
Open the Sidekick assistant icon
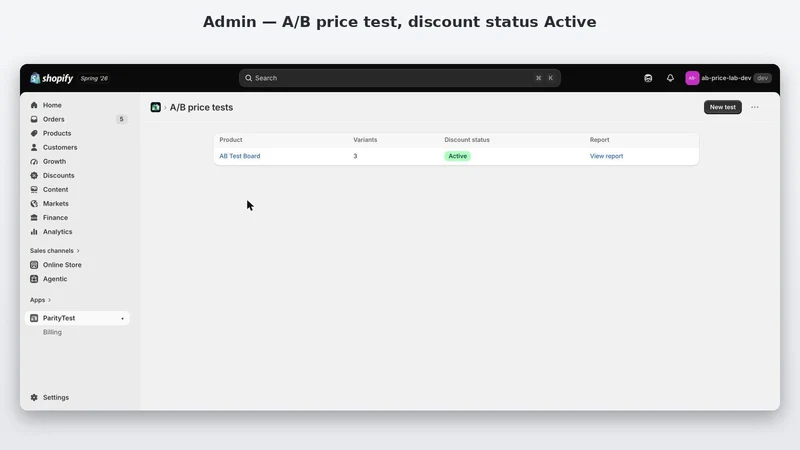[648, 78]
